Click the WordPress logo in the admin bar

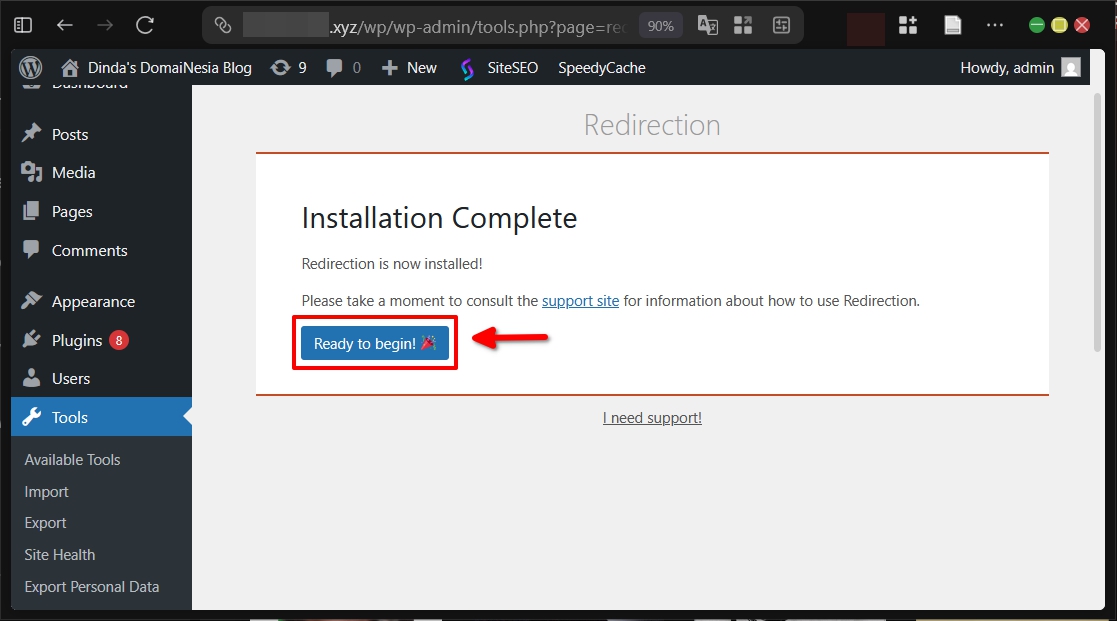coord(30,67)
